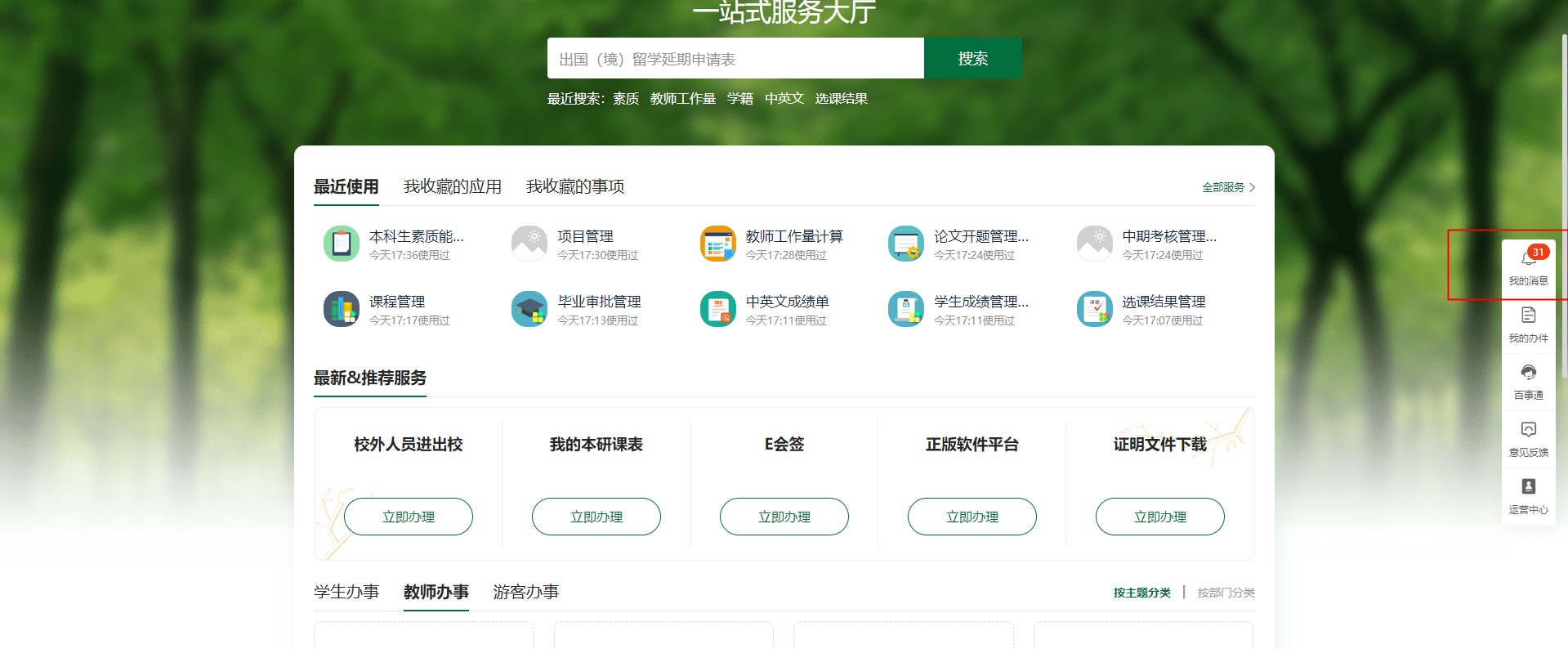The width and height of the screenshot is (1568, 649).
Task: Click the 百事通 headset icon
Action: click(x=1528, y=373)
